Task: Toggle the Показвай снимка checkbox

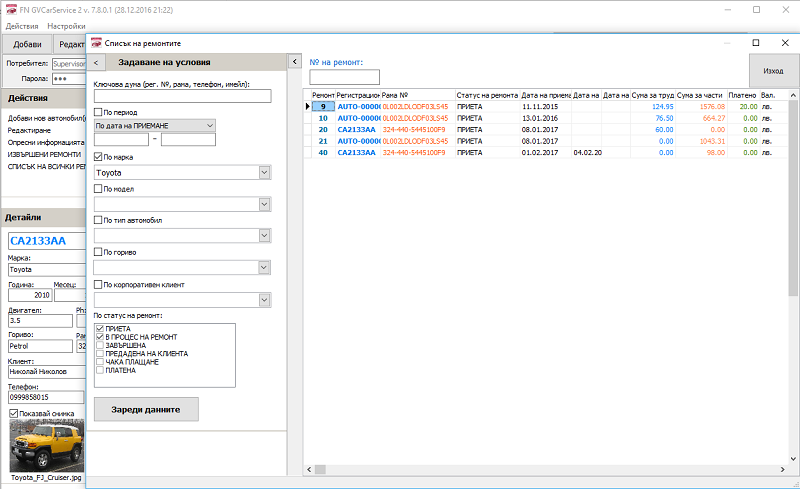Action: pyautogui.click(x=13, y=413)
